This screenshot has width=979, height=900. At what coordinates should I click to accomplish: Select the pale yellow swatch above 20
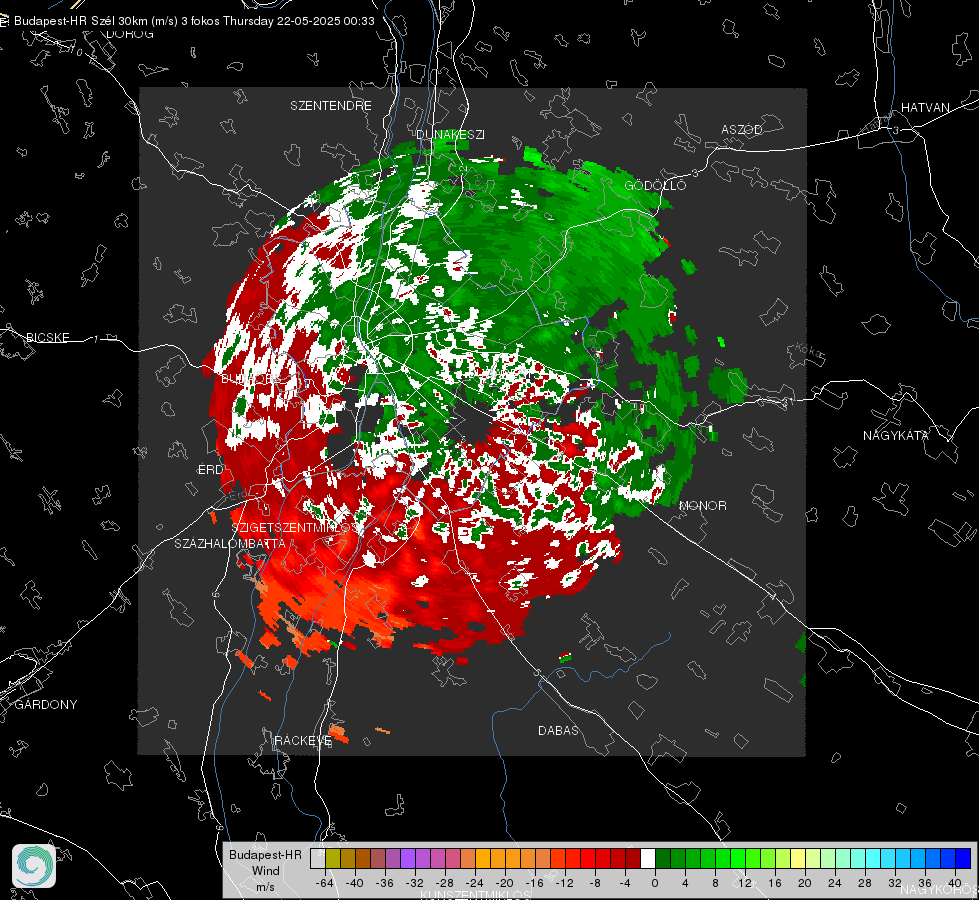(x=798, y=859)
